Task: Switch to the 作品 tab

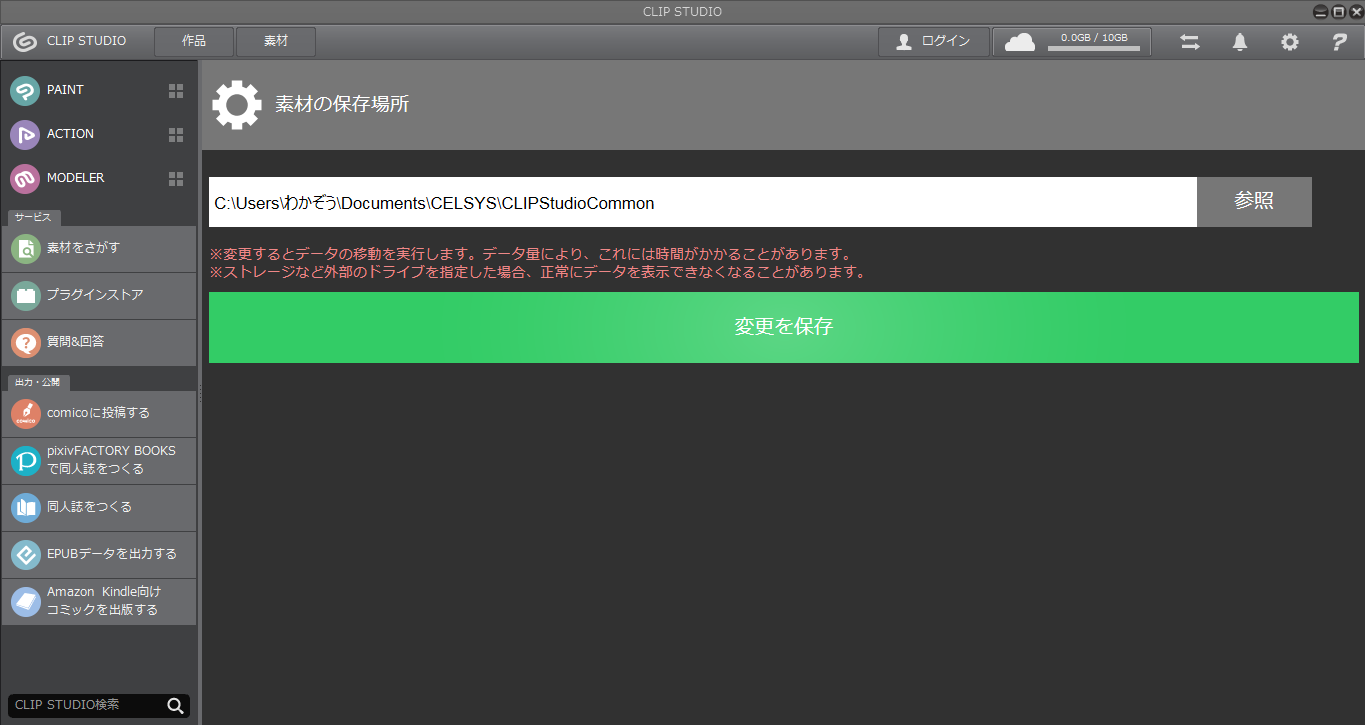Action: 194,41
